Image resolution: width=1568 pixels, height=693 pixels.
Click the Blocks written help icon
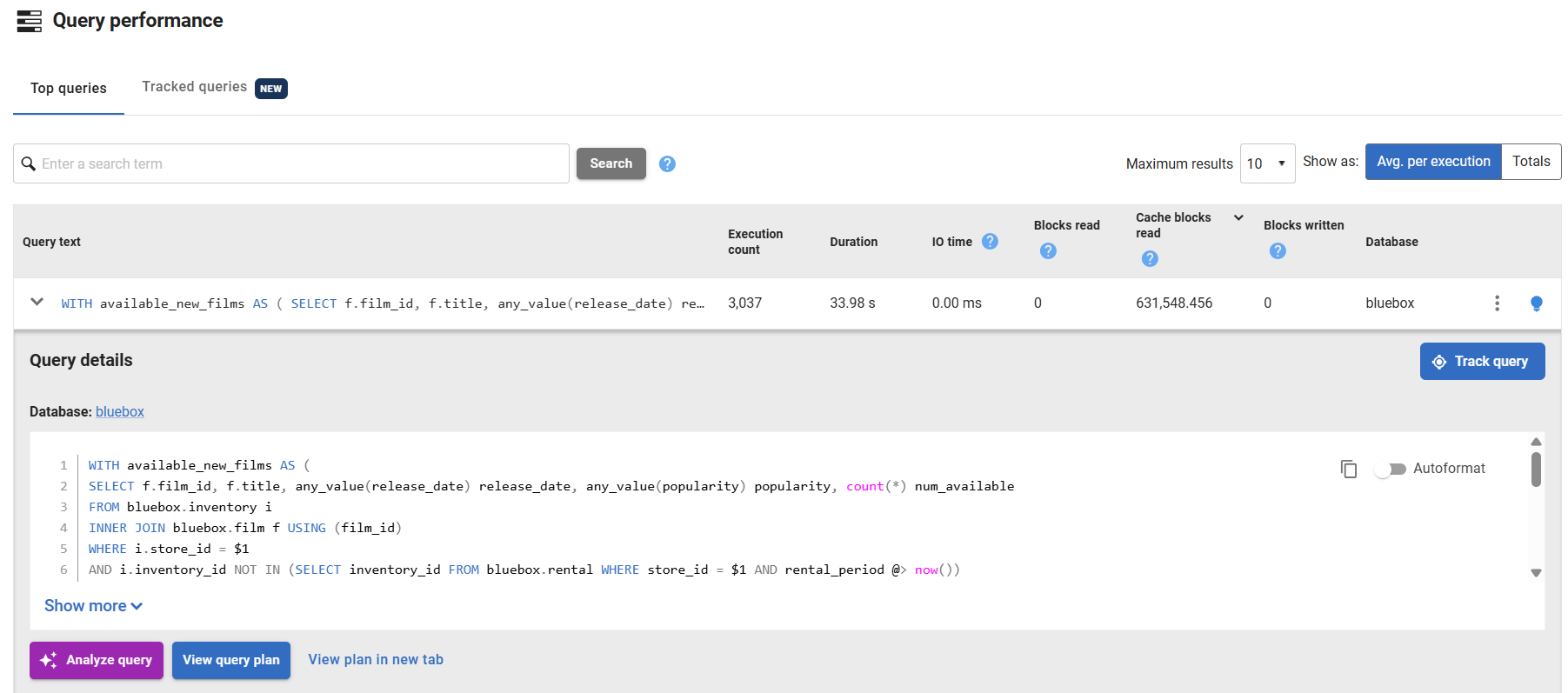1277,251
